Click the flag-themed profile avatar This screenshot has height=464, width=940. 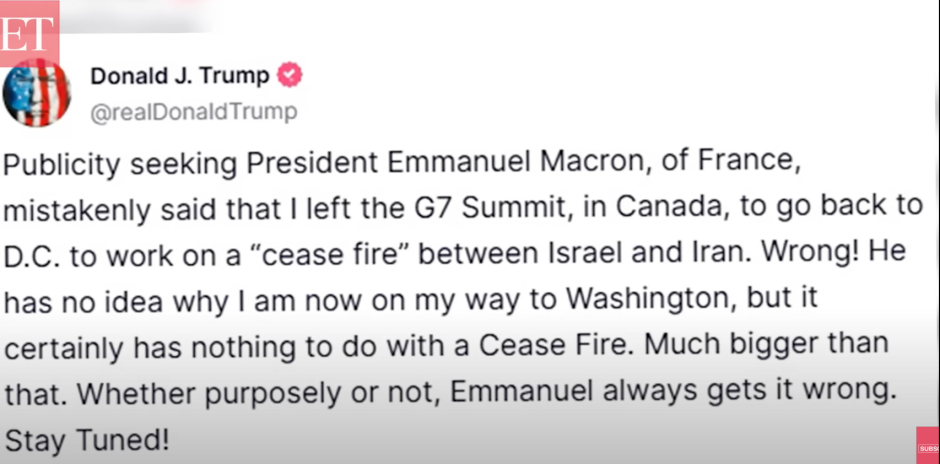(x=36, y=92)
